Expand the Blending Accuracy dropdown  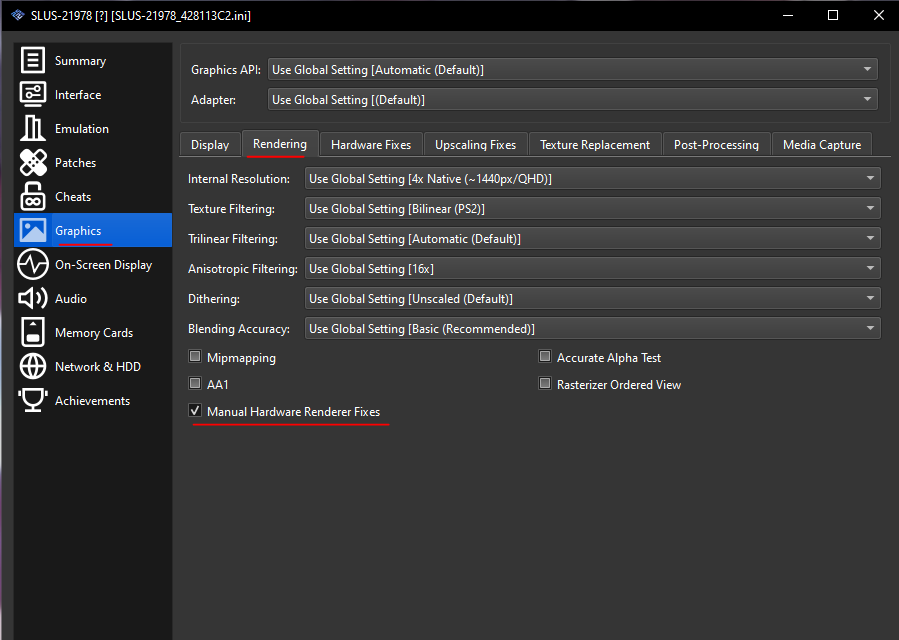pos(592,329)
